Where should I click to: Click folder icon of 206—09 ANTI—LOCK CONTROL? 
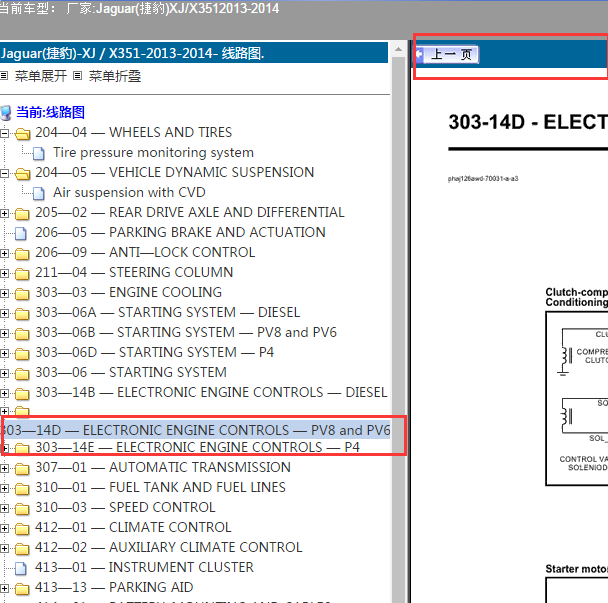pyautogui.click(x=22, y=254)
